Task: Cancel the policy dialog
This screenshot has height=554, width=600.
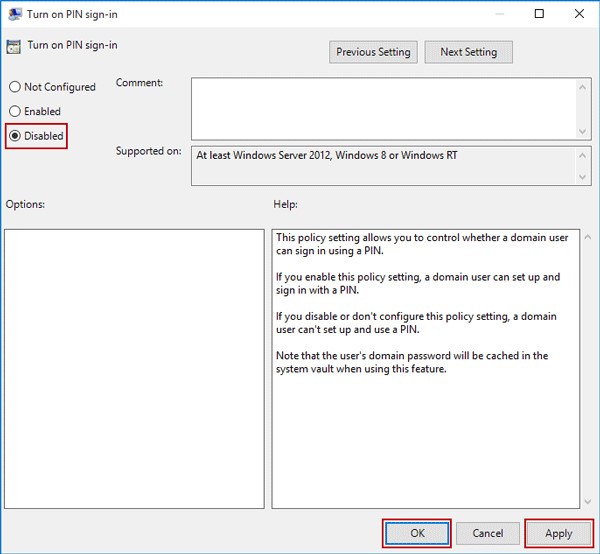Action: click(487, 533)
